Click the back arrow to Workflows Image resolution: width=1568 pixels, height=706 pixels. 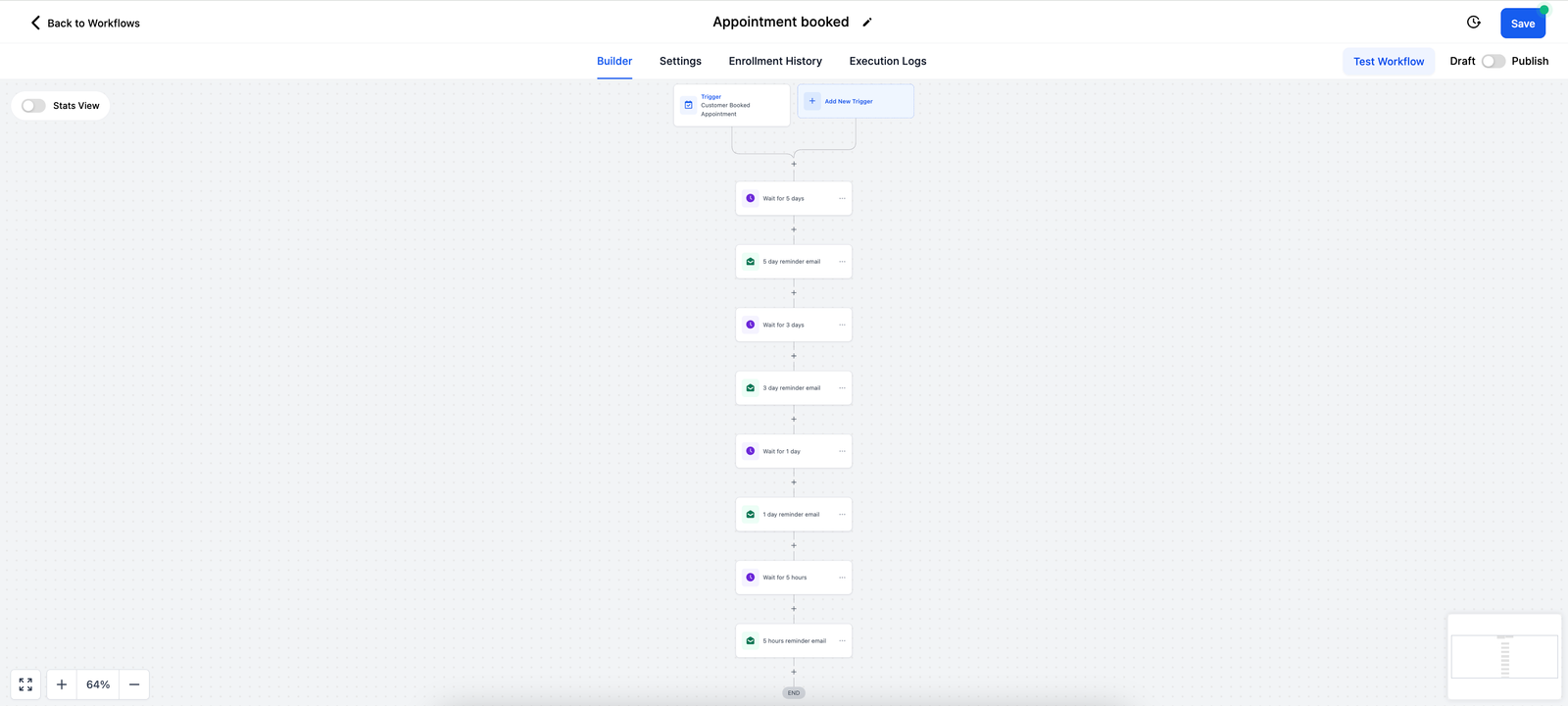[36, 23]
